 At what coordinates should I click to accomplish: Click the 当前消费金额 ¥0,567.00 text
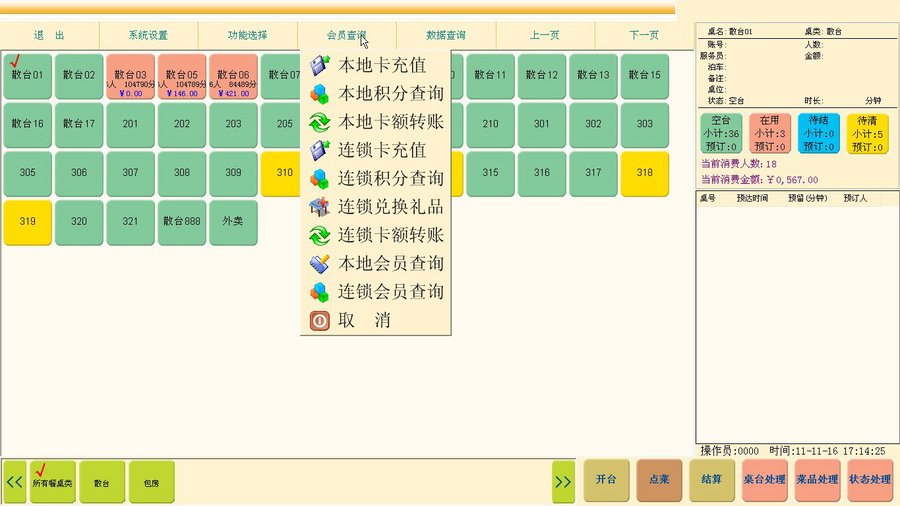pyautogui.click(x=759, y=180)
